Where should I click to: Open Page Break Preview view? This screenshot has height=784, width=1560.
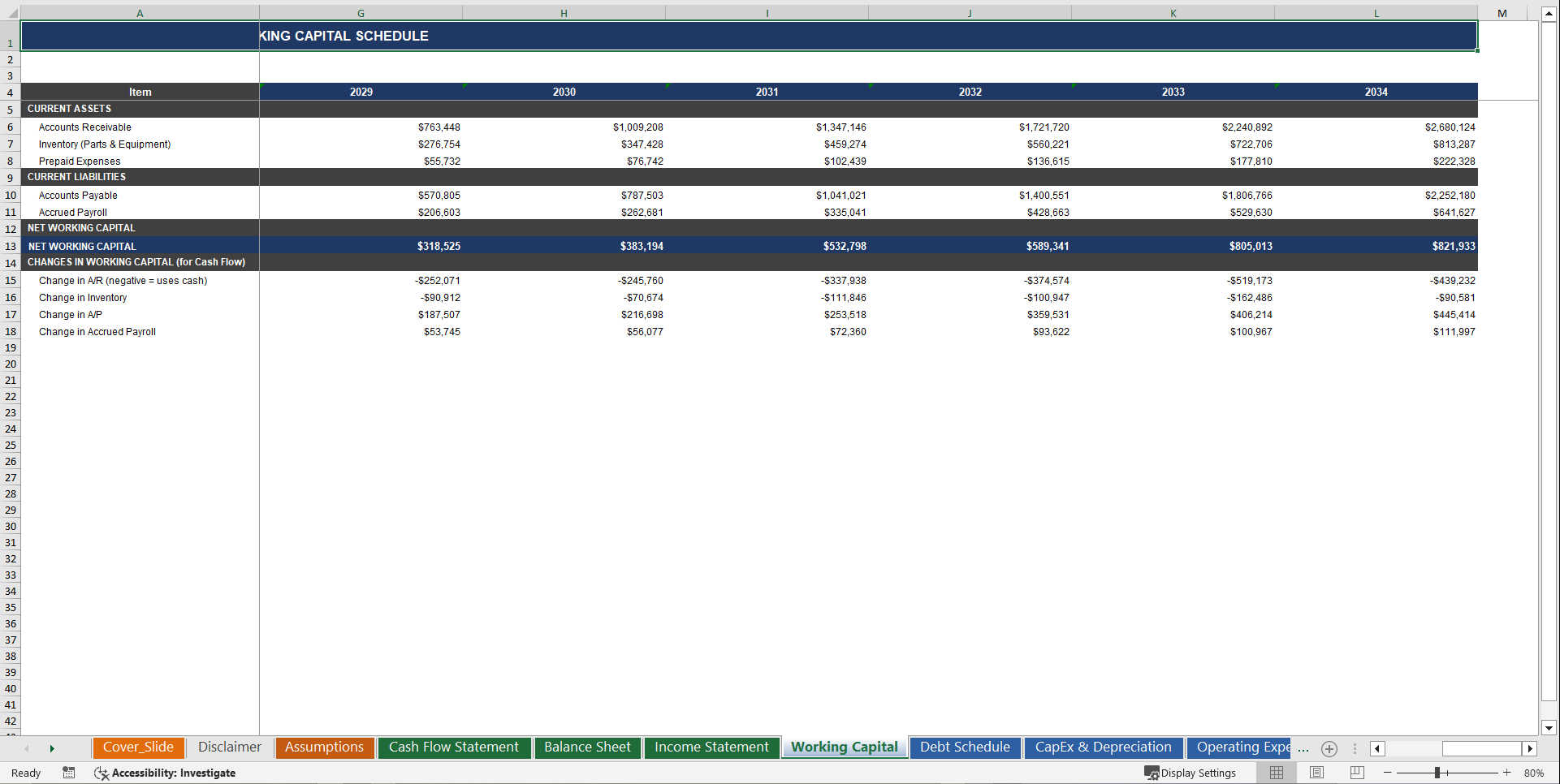(x=1356, y=773)
